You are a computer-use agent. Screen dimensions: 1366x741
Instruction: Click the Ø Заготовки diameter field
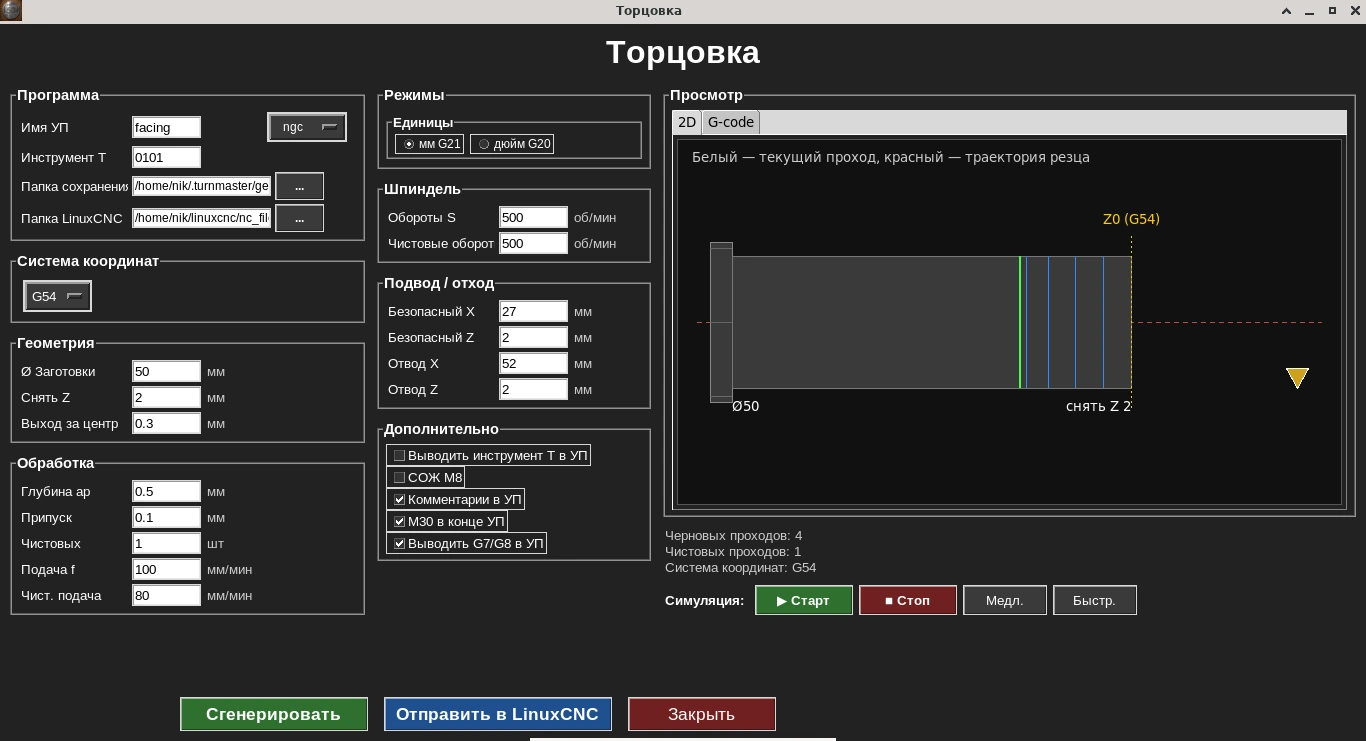[167, 371]
